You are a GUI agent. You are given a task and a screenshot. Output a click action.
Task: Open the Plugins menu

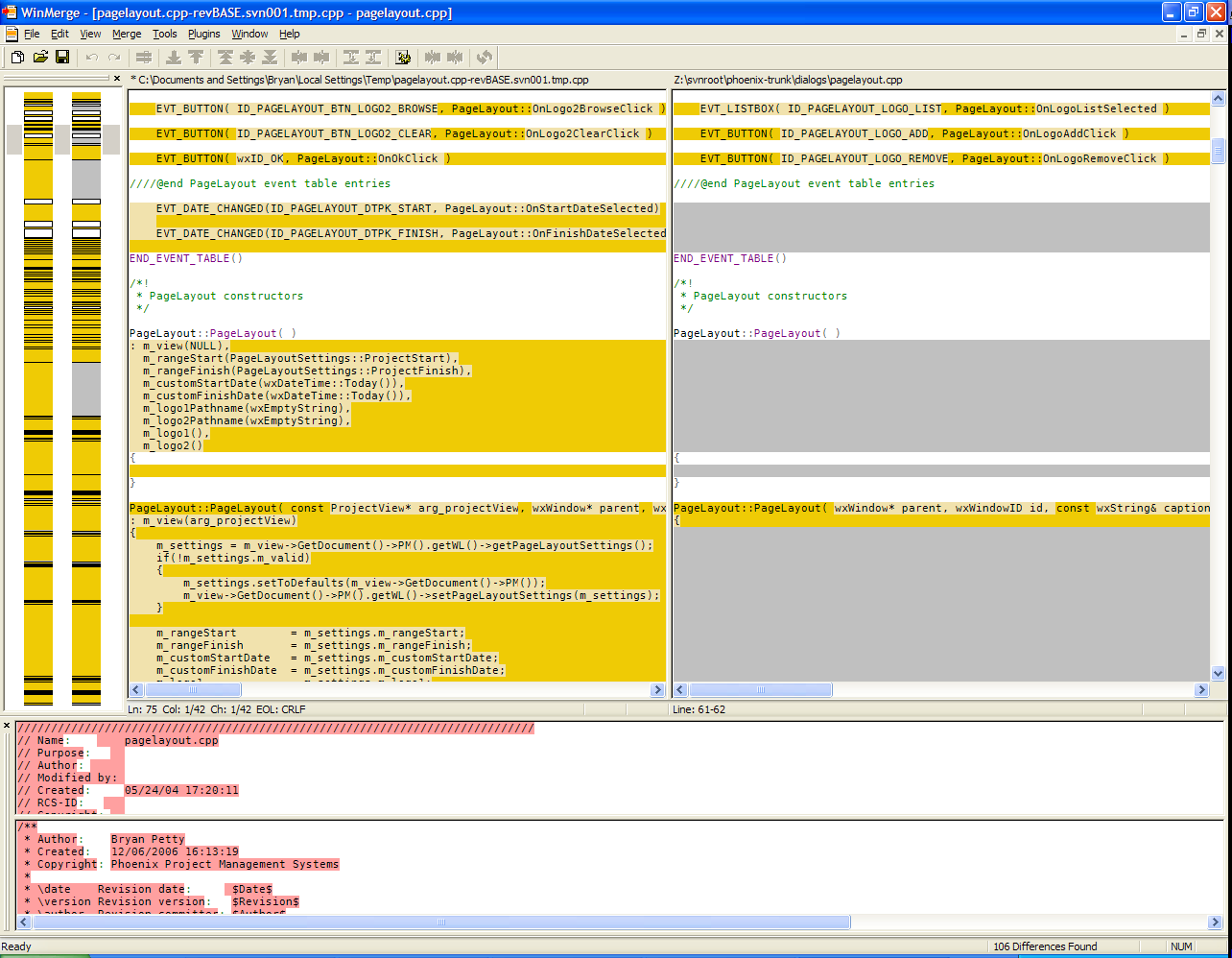pos(204,34)
